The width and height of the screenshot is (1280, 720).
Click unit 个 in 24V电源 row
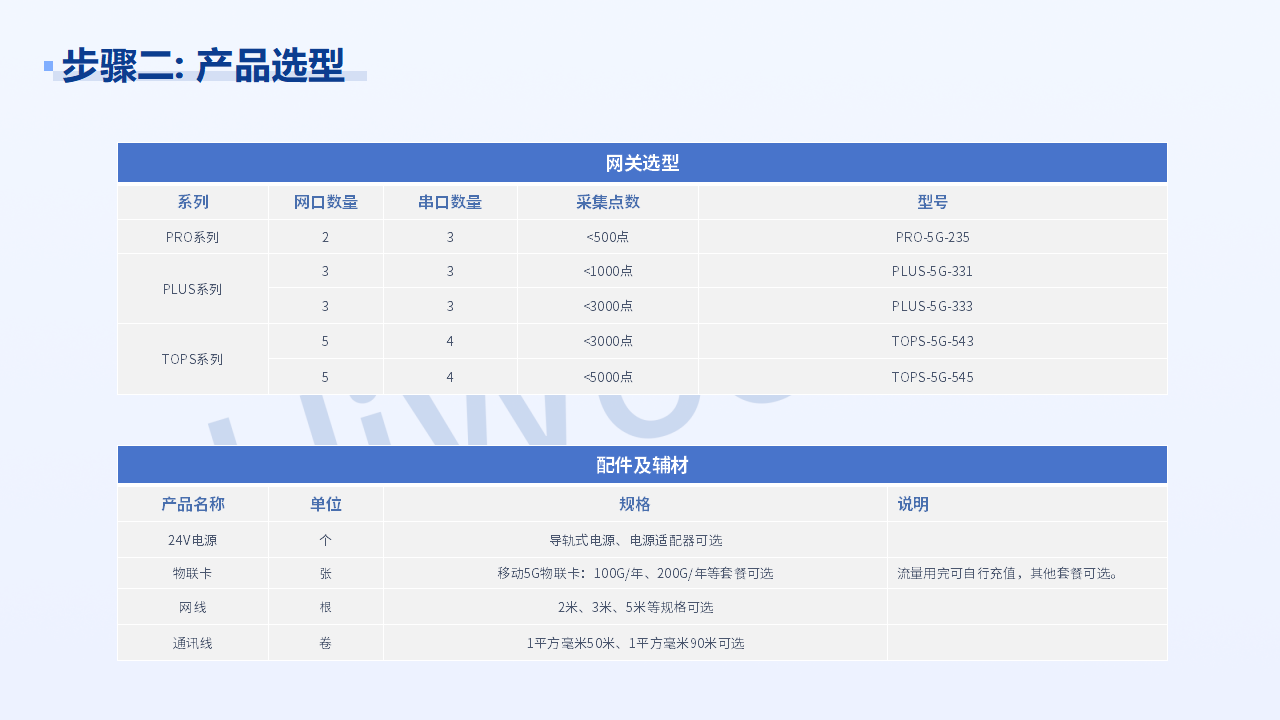pos(326,540)
